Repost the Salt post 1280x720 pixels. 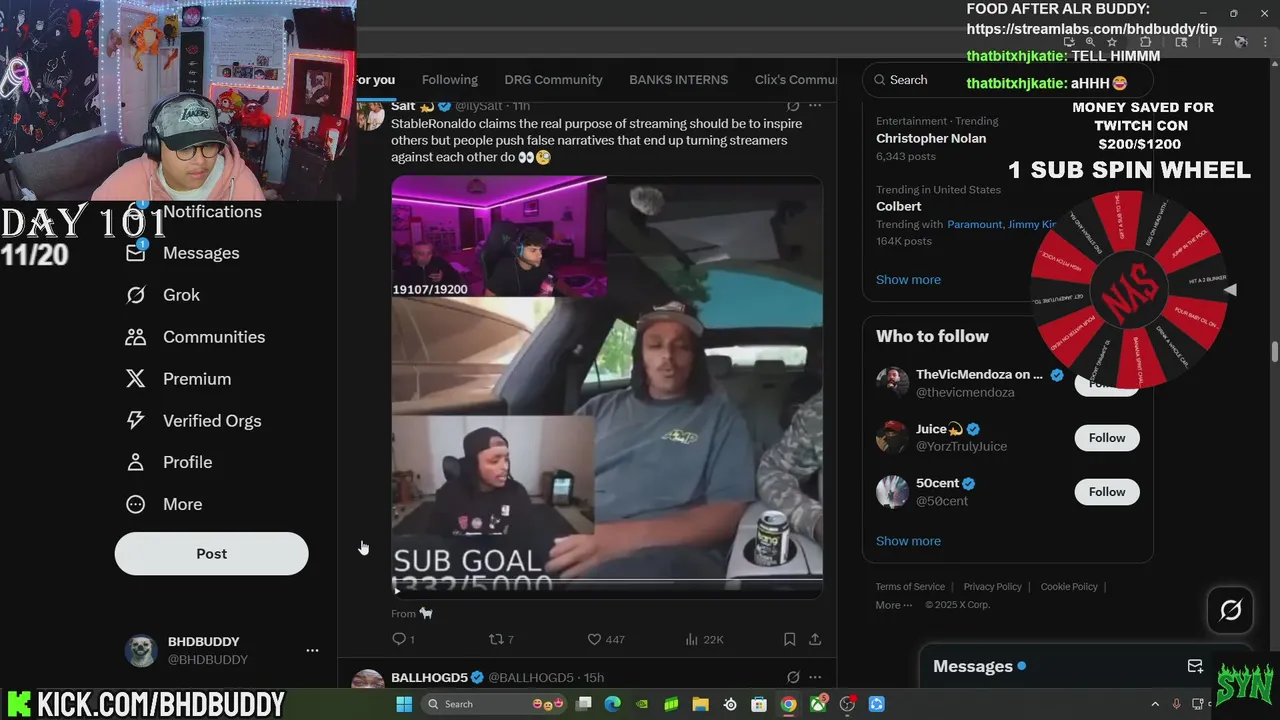(x=500, y=639)
